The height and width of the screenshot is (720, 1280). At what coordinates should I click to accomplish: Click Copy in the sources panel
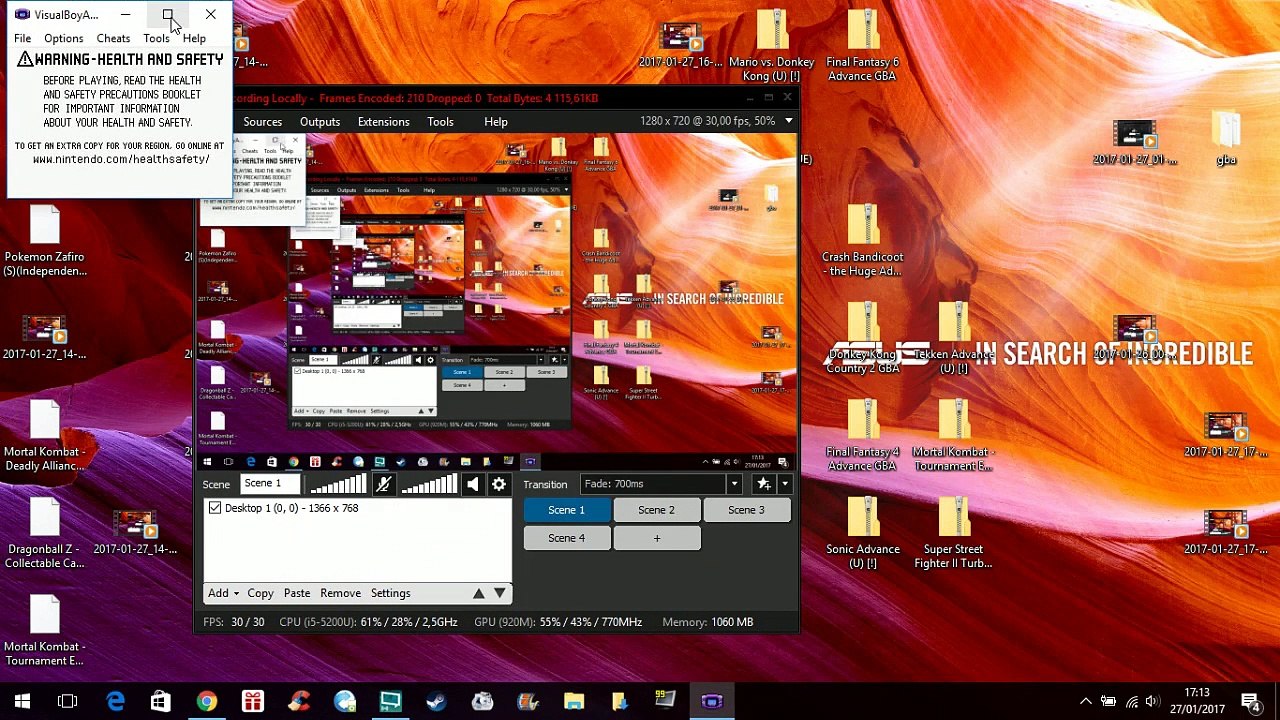coord(260,593)
